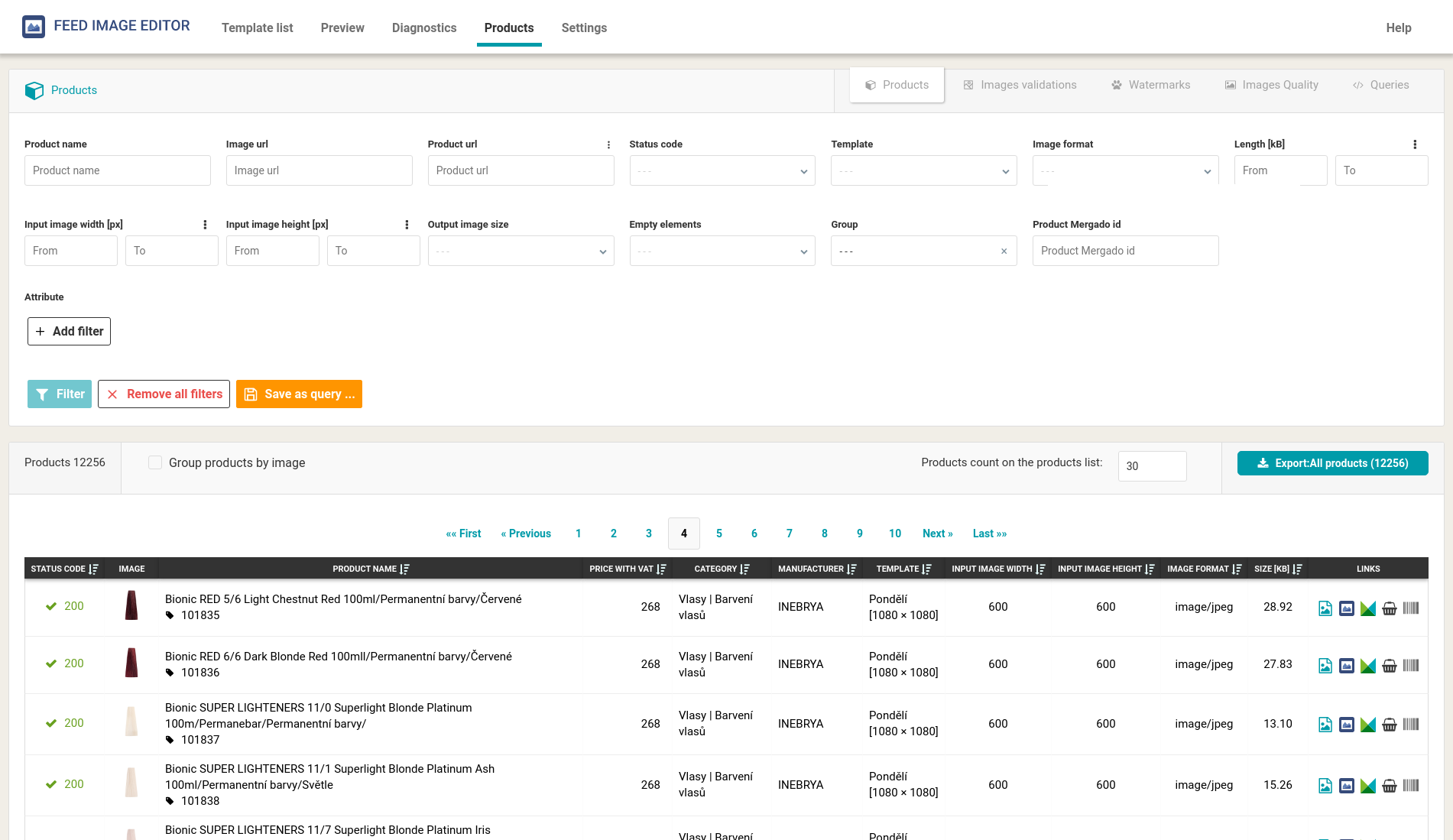Viewport: 1453px width, 840px height.
Task: Open Input image height options kebab menu
Action: (407, 225)
